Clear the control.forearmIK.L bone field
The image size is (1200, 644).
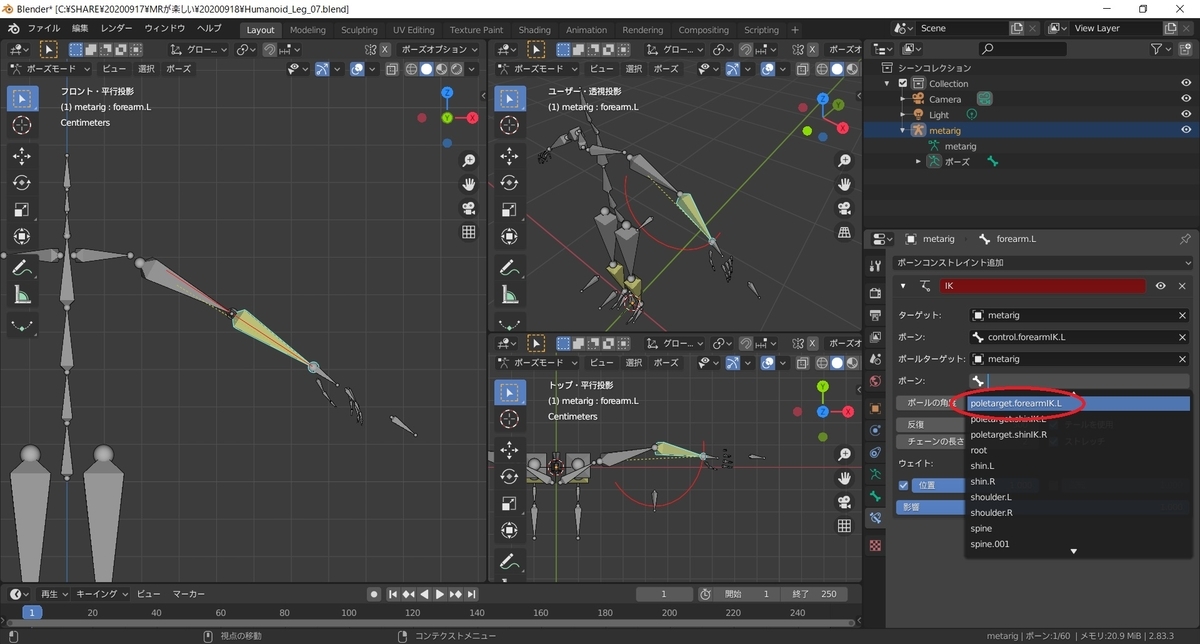pos(1182,338)
